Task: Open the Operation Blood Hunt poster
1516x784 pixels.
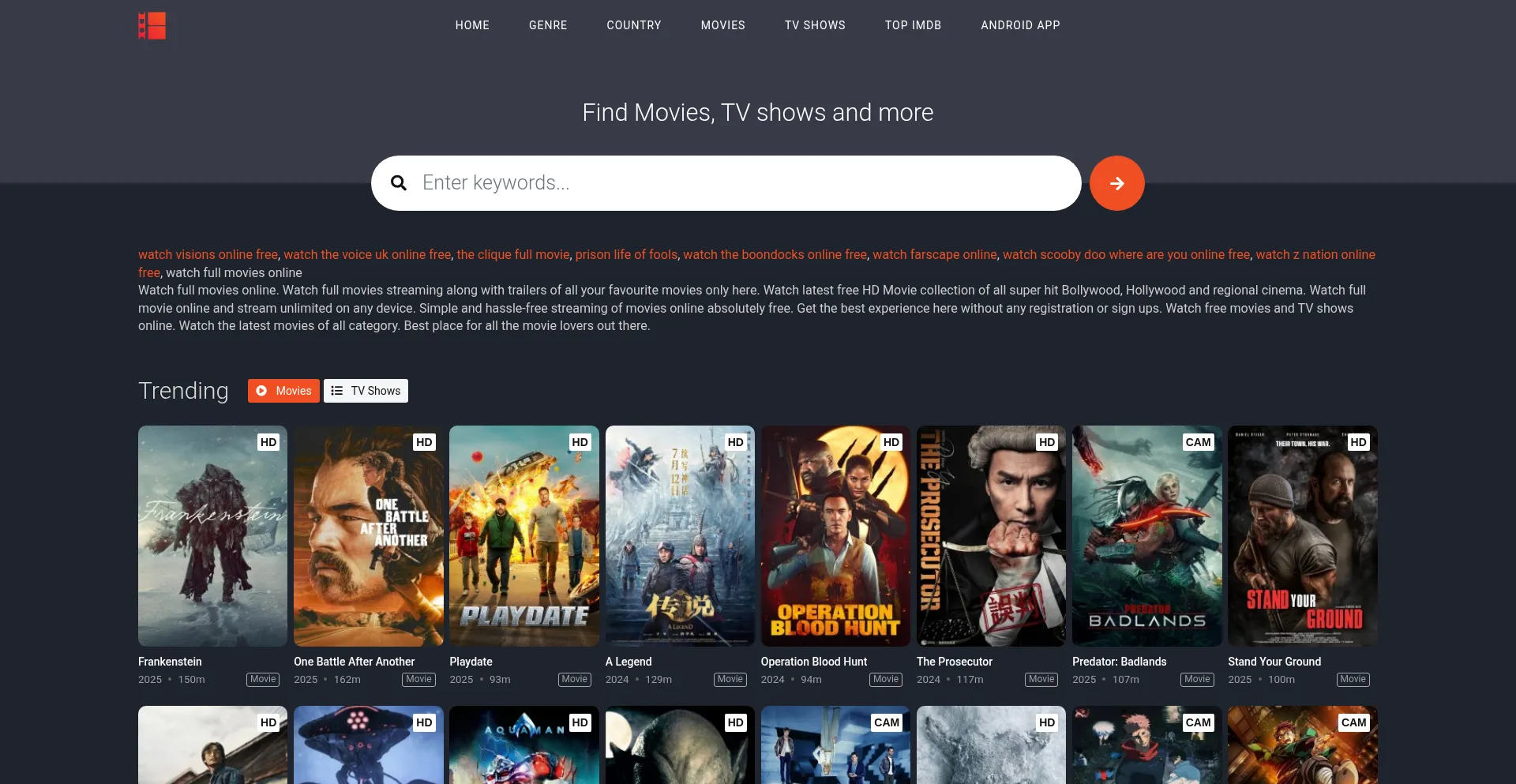Action: click(835, 536)
